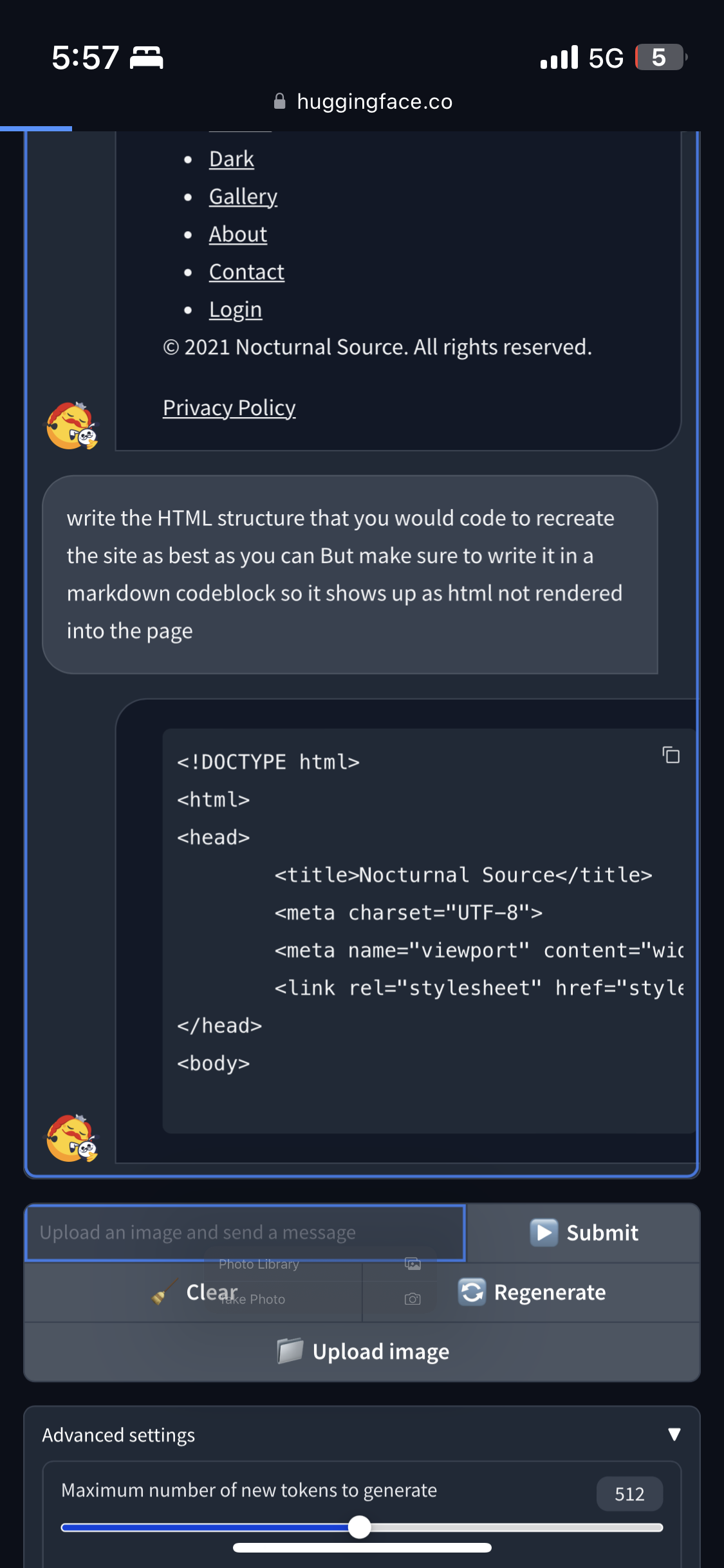724x1568 pixels.
Task: Tap the Photo Library picture icon
Action: pos(413,1264)
